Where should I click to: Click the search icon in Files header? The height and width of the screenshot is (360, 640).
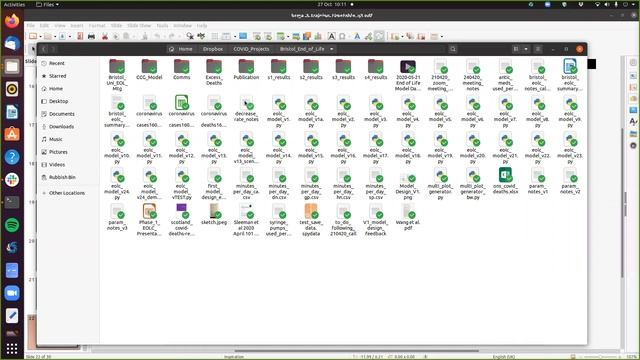(453, 49)
